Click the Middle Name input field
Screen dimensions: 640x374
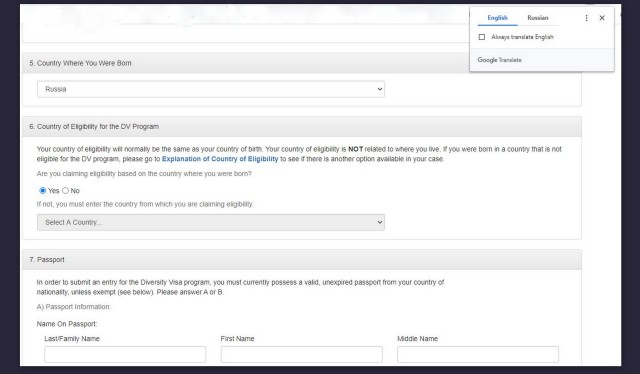point(478,354)
